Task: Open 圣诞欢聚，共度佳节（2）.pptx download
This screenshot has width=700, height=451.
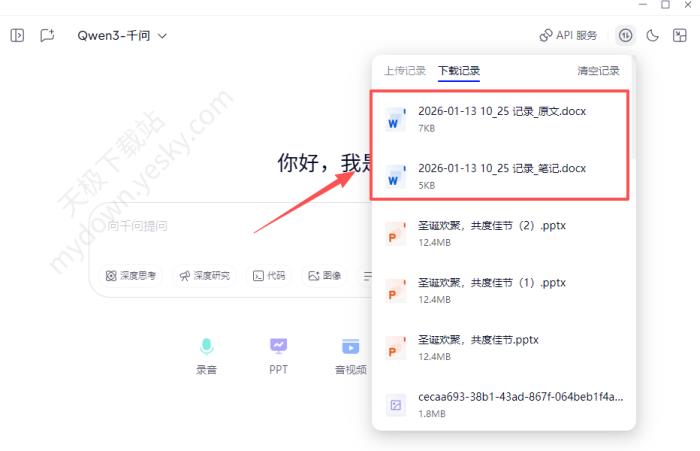Action: point(491,225)
